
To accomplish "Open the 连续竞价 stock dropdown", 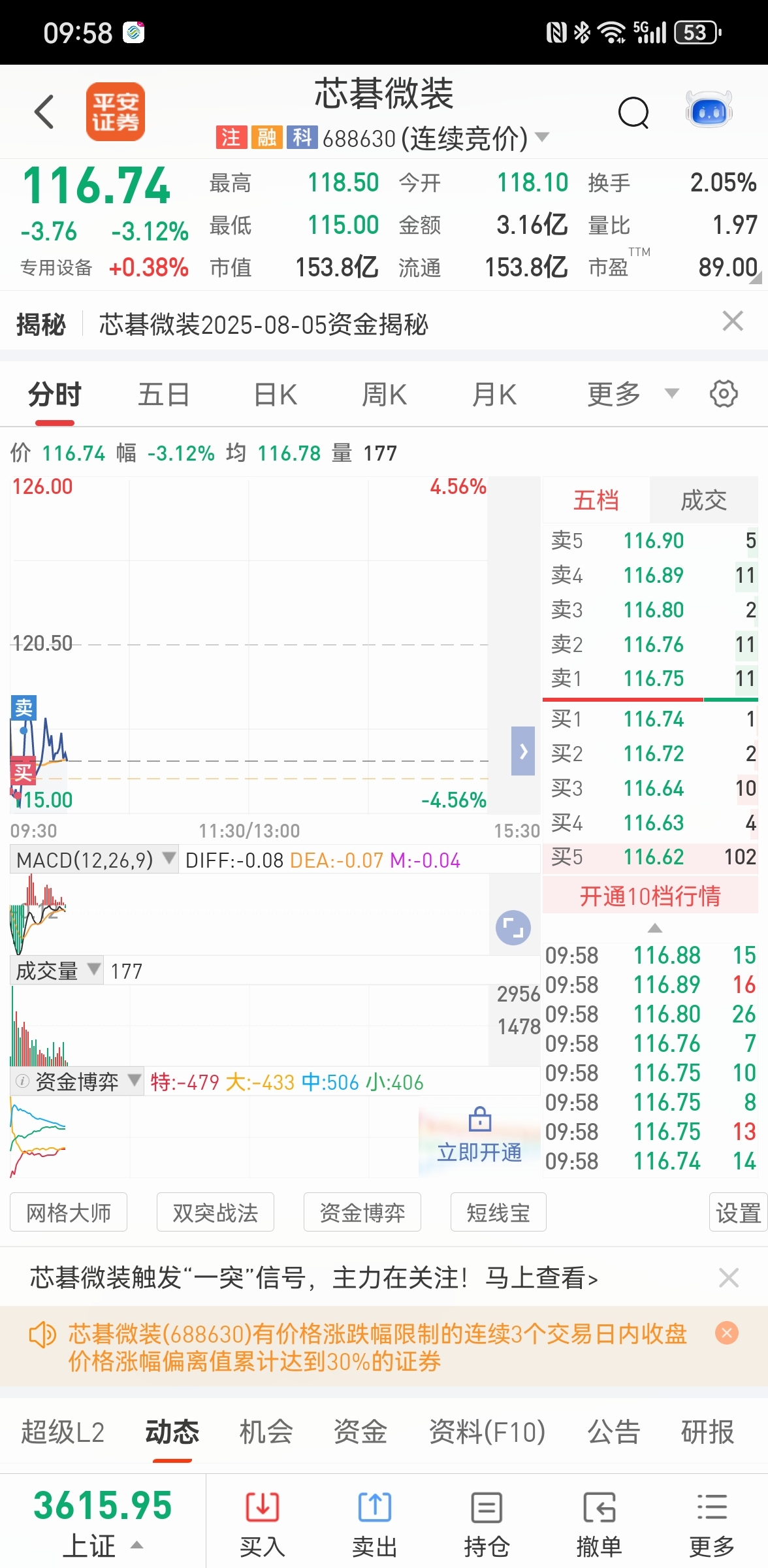I will pyautogui.click(x=542, y=137).
